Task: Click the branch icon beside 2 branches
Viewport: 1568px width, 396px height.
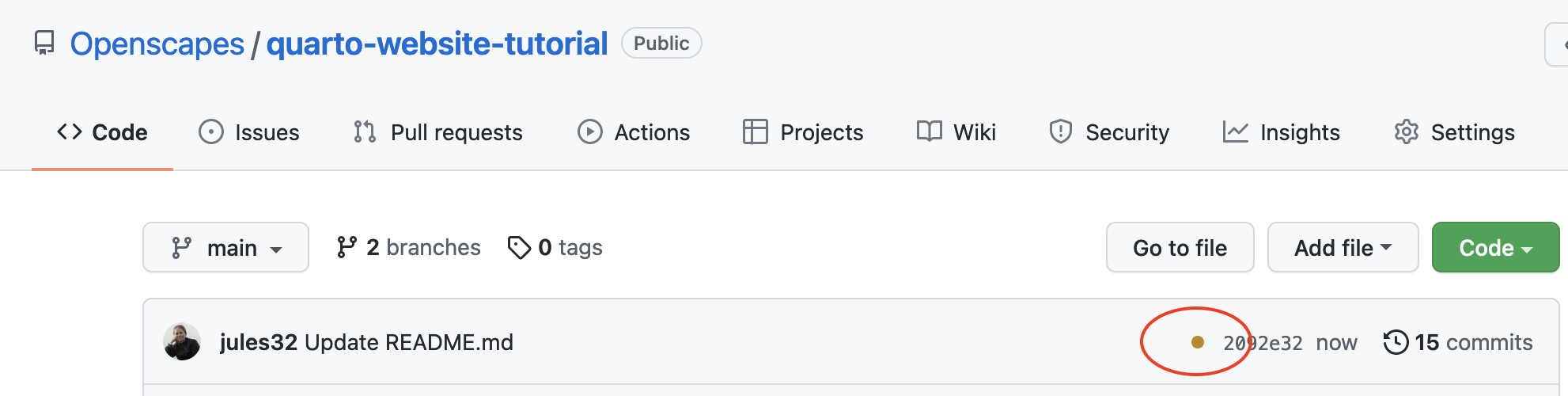Action: tap(347, 248)
